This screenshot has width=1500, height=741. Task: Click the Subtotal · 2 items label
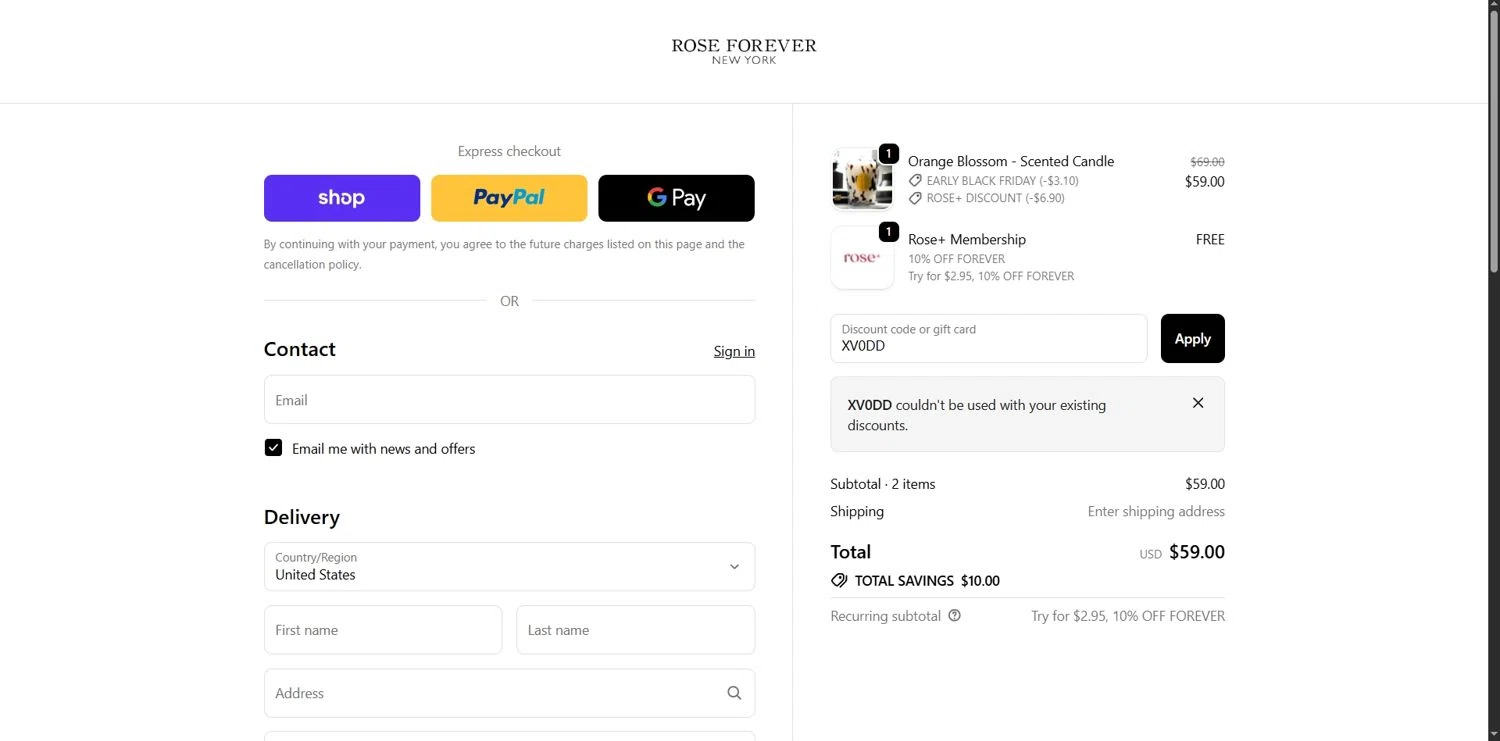[x=883, y=484]
